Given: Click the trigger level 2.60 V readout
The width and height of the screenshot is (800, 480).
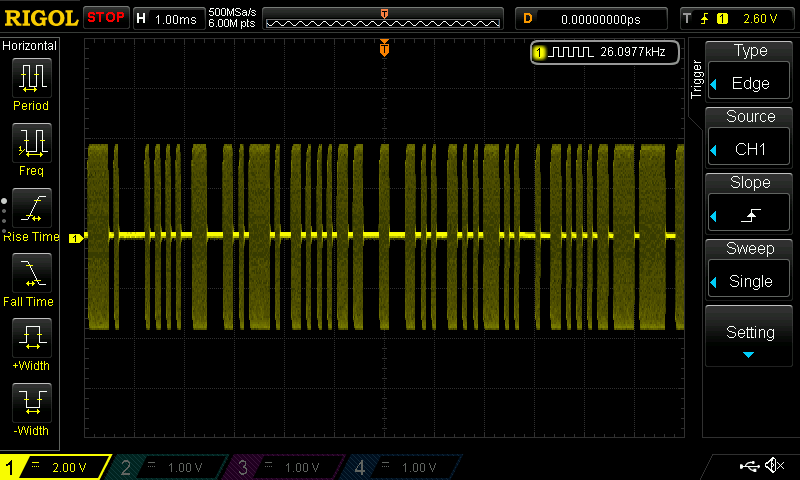Looking at the screenshot, I should [760, 19].
